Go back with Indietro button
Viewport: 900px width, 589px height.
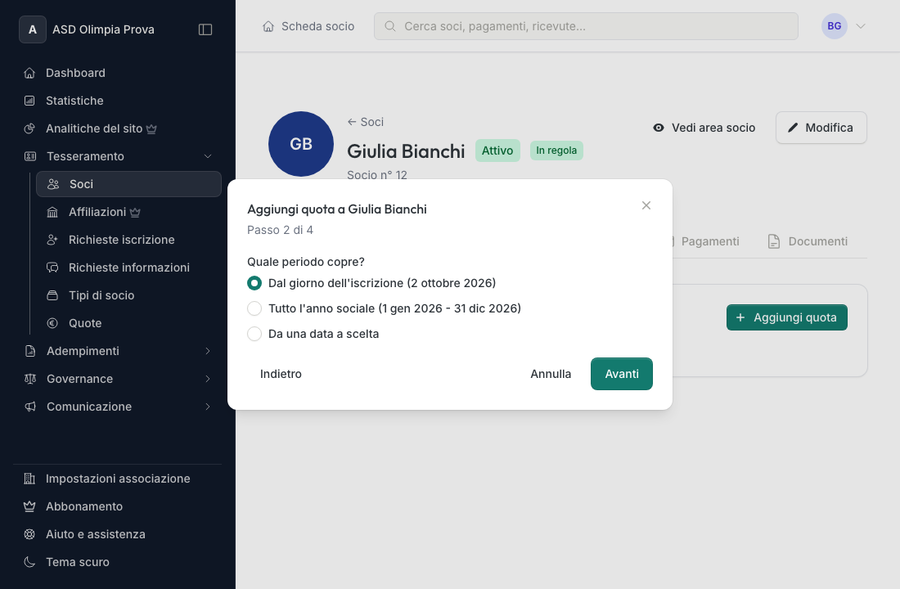[x=281, y=374]
